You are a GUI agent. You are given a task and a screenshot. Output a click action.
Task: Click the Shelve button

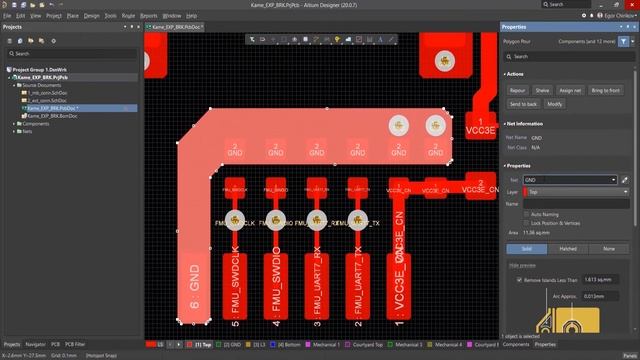click(x=542, y=91)
